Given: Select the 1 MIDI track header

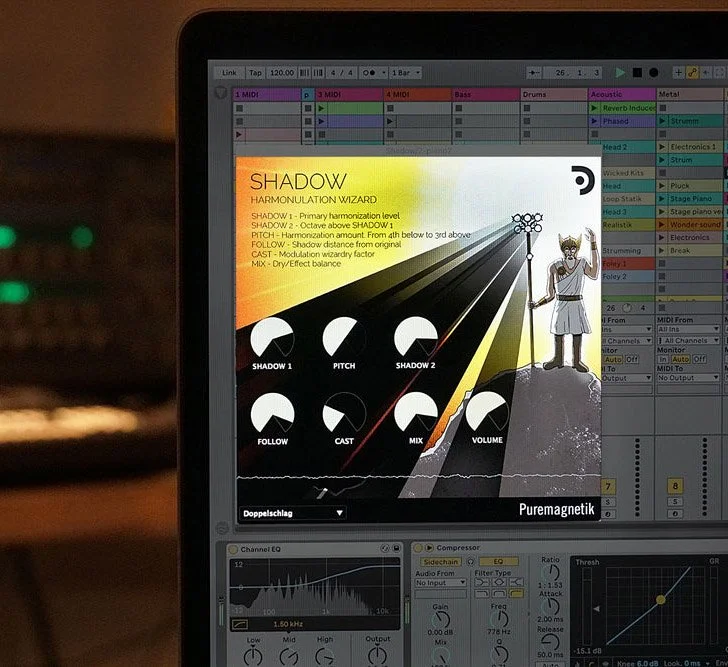Looking at the screenshot, I should (267, 95).
